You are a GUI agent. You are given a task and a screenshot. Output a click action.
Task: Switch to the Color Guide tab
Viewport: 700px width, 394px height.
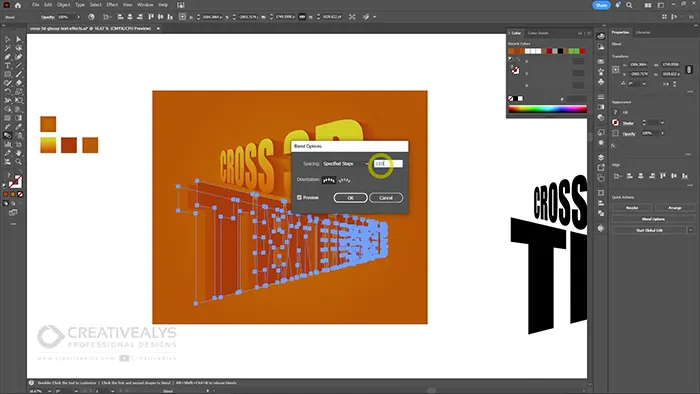coord(538,33)
